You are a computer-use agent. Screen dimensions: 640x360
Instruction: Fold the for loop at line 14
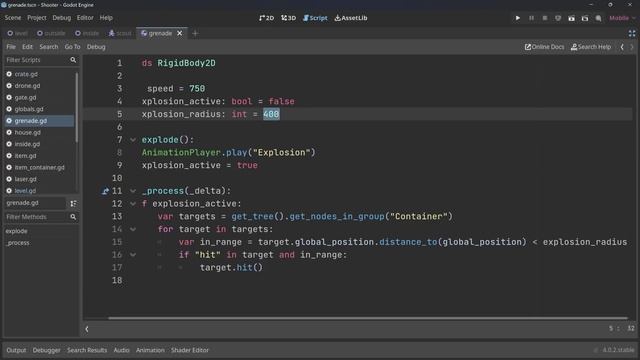click(133, 229)
